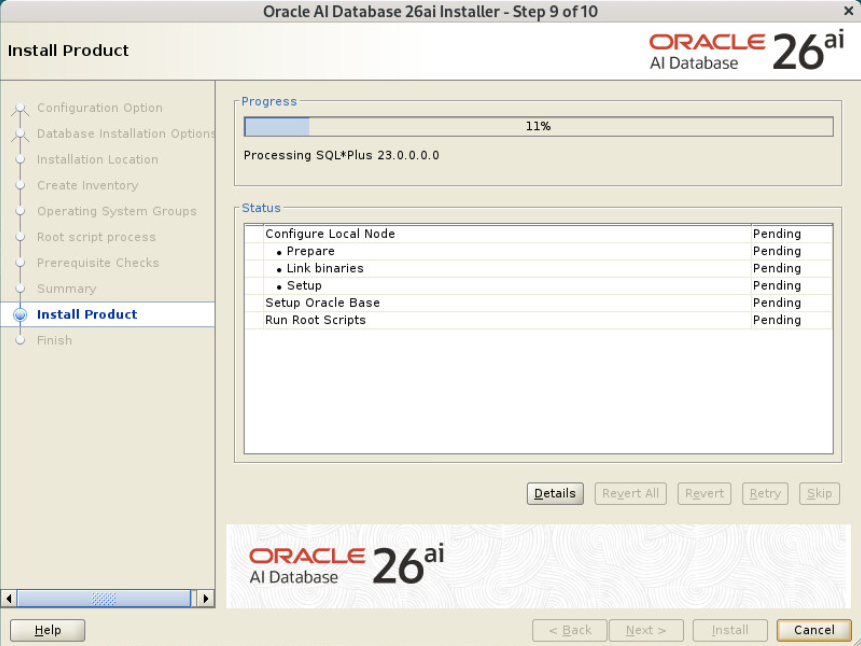Select the Install Product step

click(x=87, y=314)
